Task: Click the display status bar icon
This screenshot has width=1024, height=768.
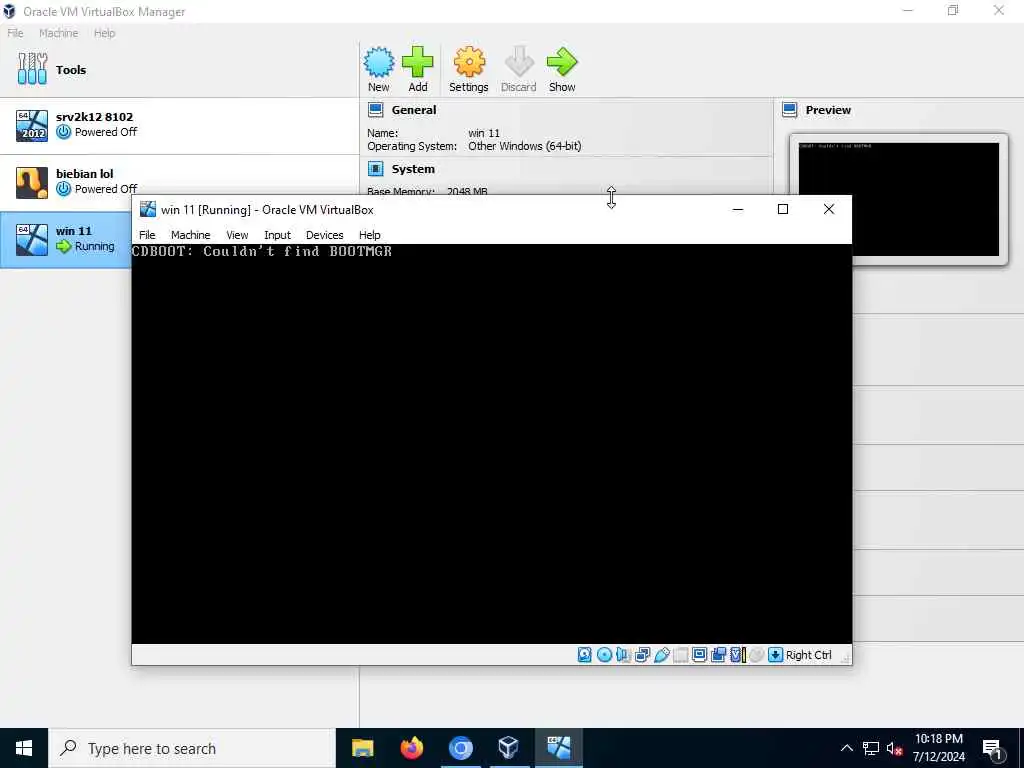Action: (699, 655)
